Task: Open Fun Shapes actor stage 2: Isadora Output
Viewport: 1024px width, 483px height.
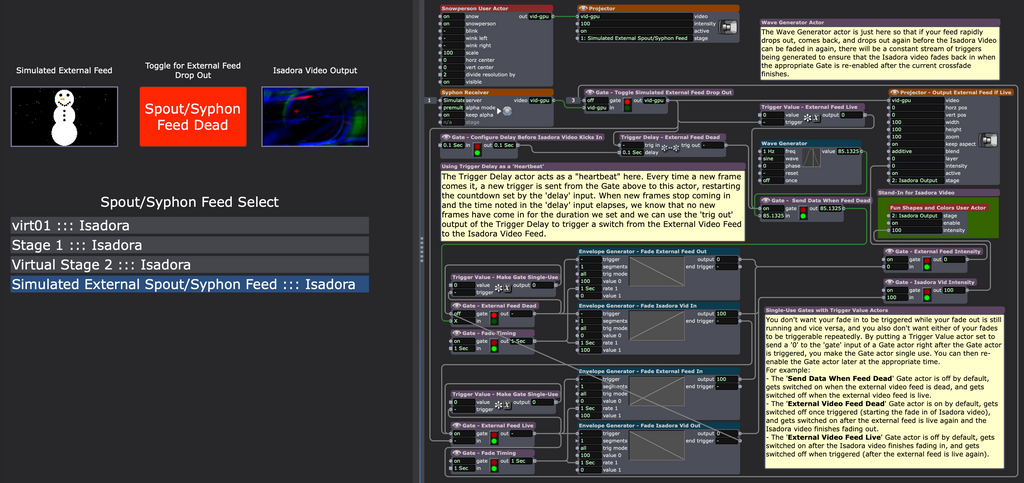Action: tap(914, 215)
